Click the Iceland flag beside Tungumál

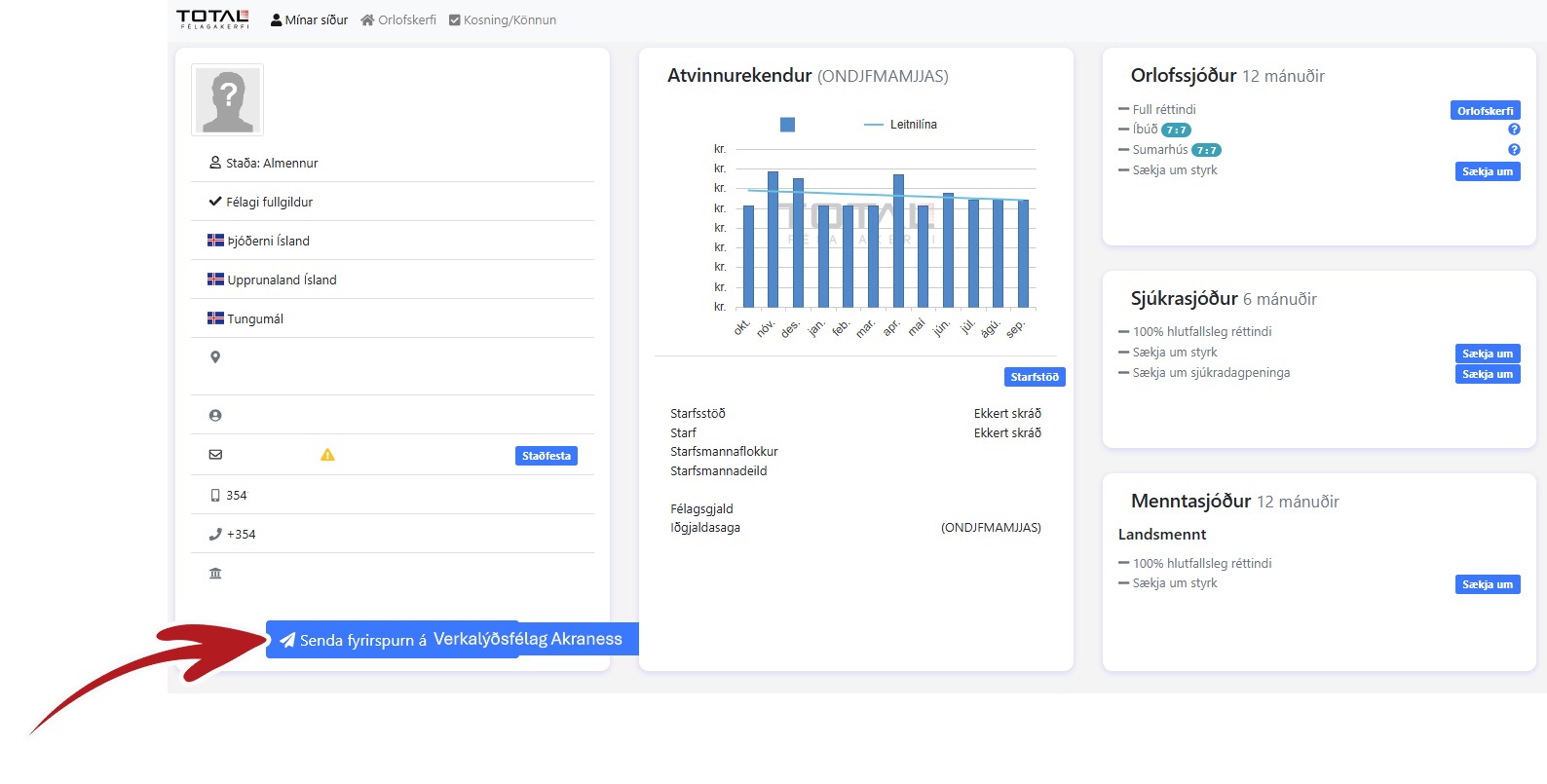pos(215,318)
